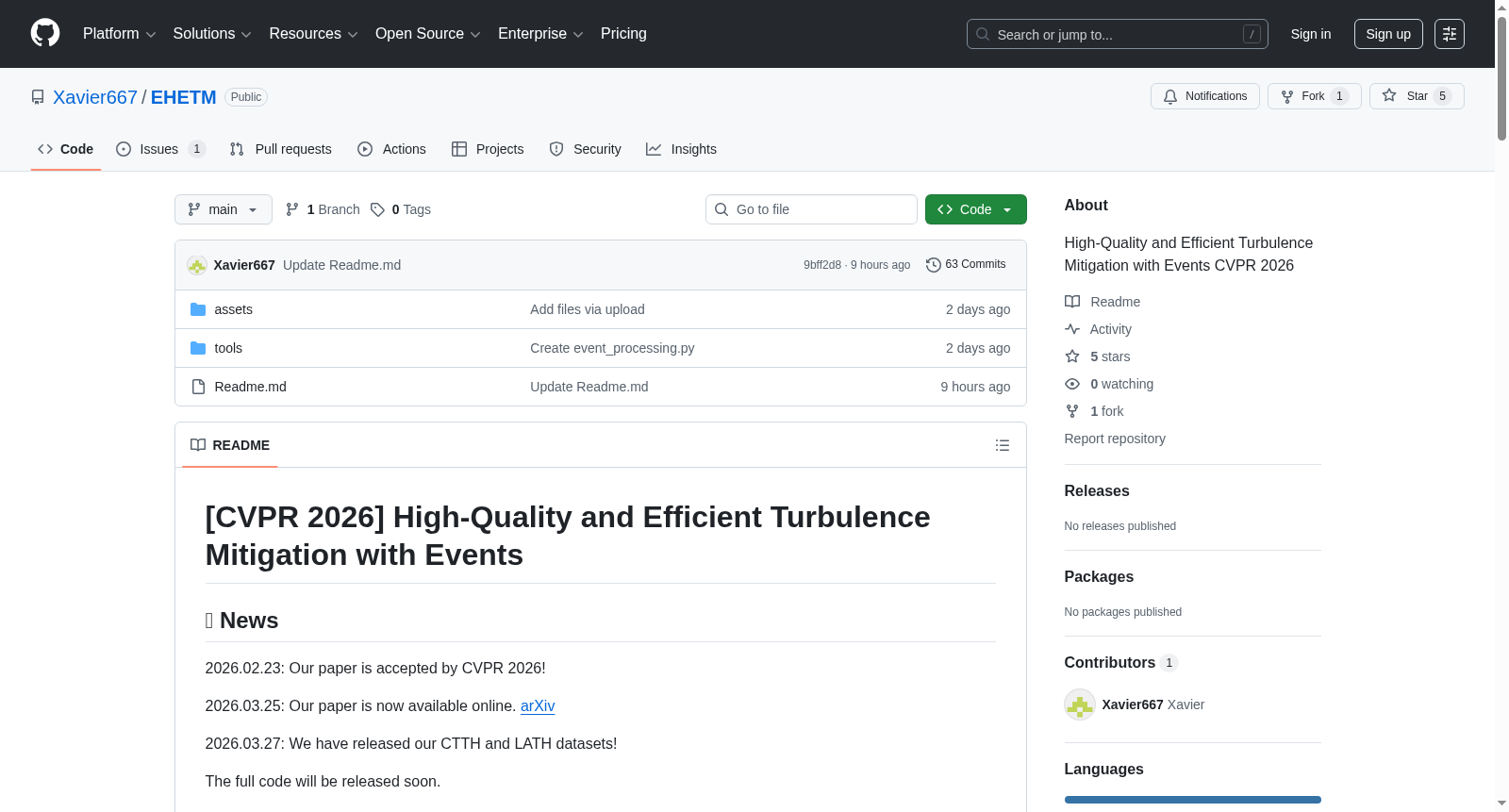Switch to the Actions tab
The image size is (1509, 812).
click(x=392, y=149)
